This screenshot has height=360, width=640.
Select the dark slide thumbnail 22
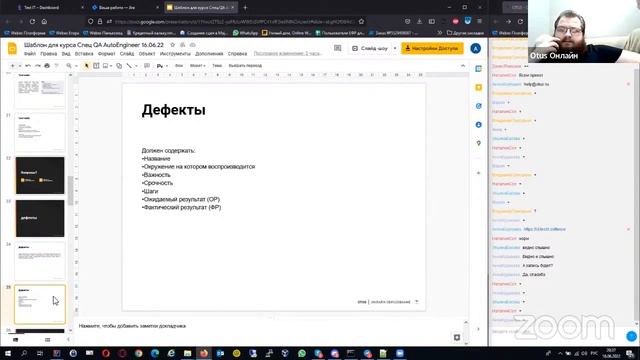40,176
